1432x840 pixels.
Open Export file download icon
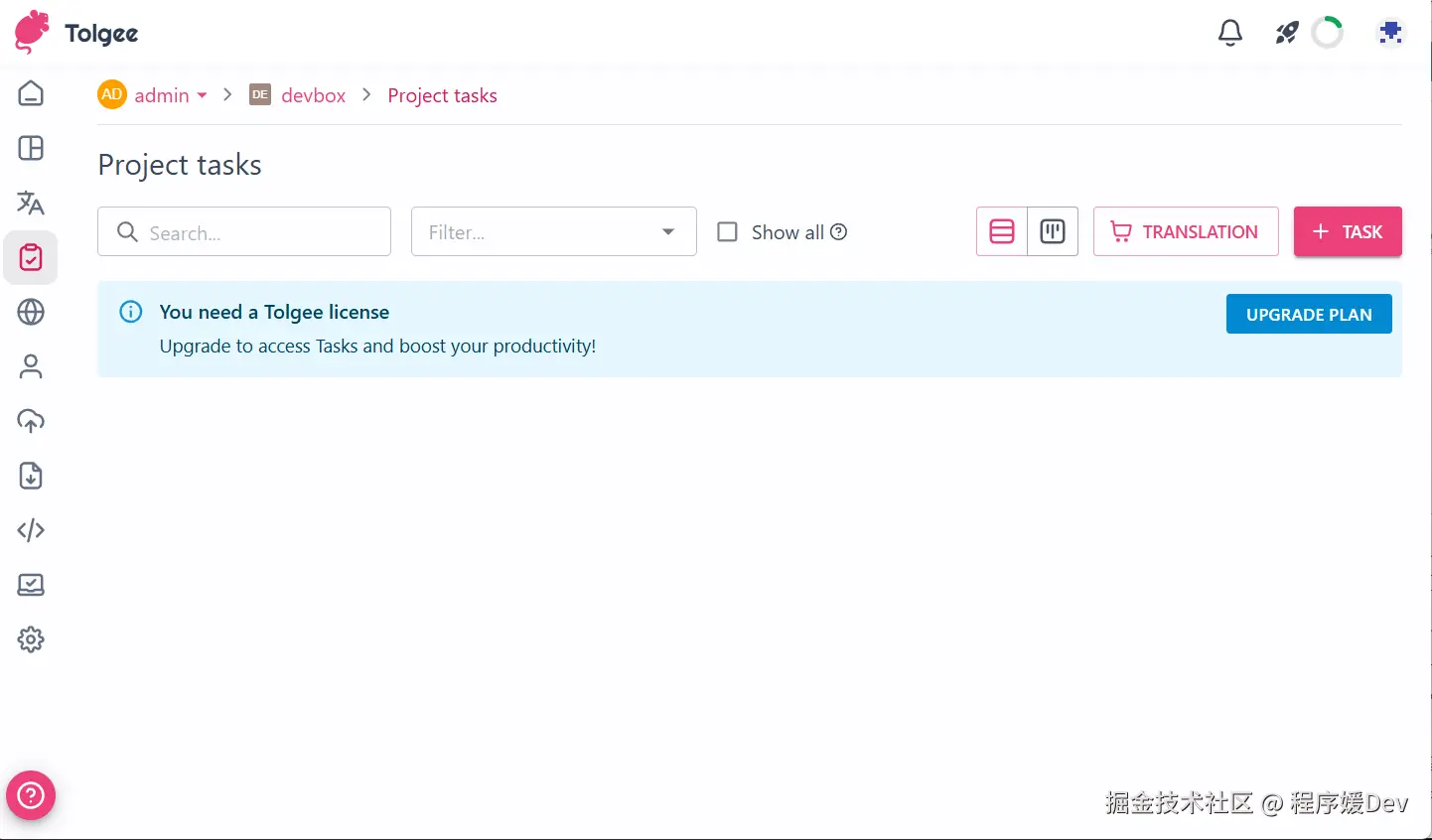pos(31,476)
